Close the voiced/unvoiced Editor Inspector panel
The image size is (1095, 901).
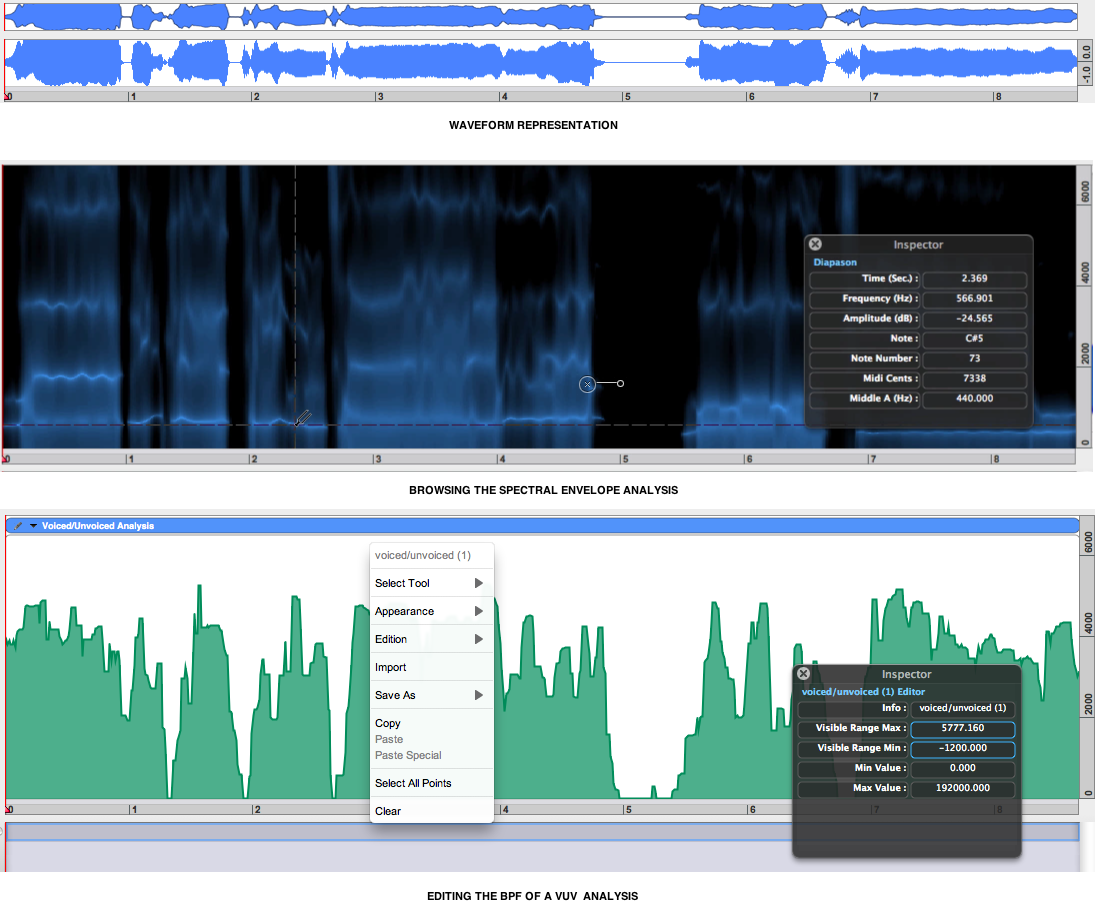[803, 674]
